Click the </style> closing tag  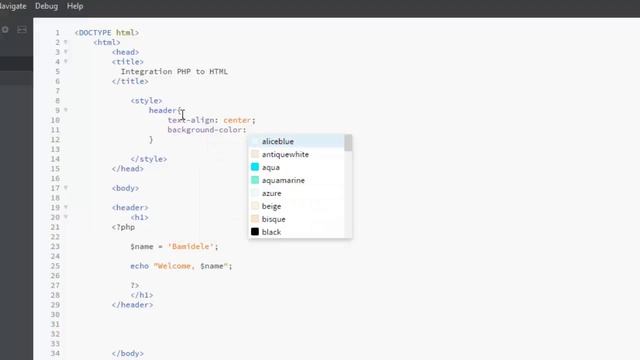(x=149, y=159)
